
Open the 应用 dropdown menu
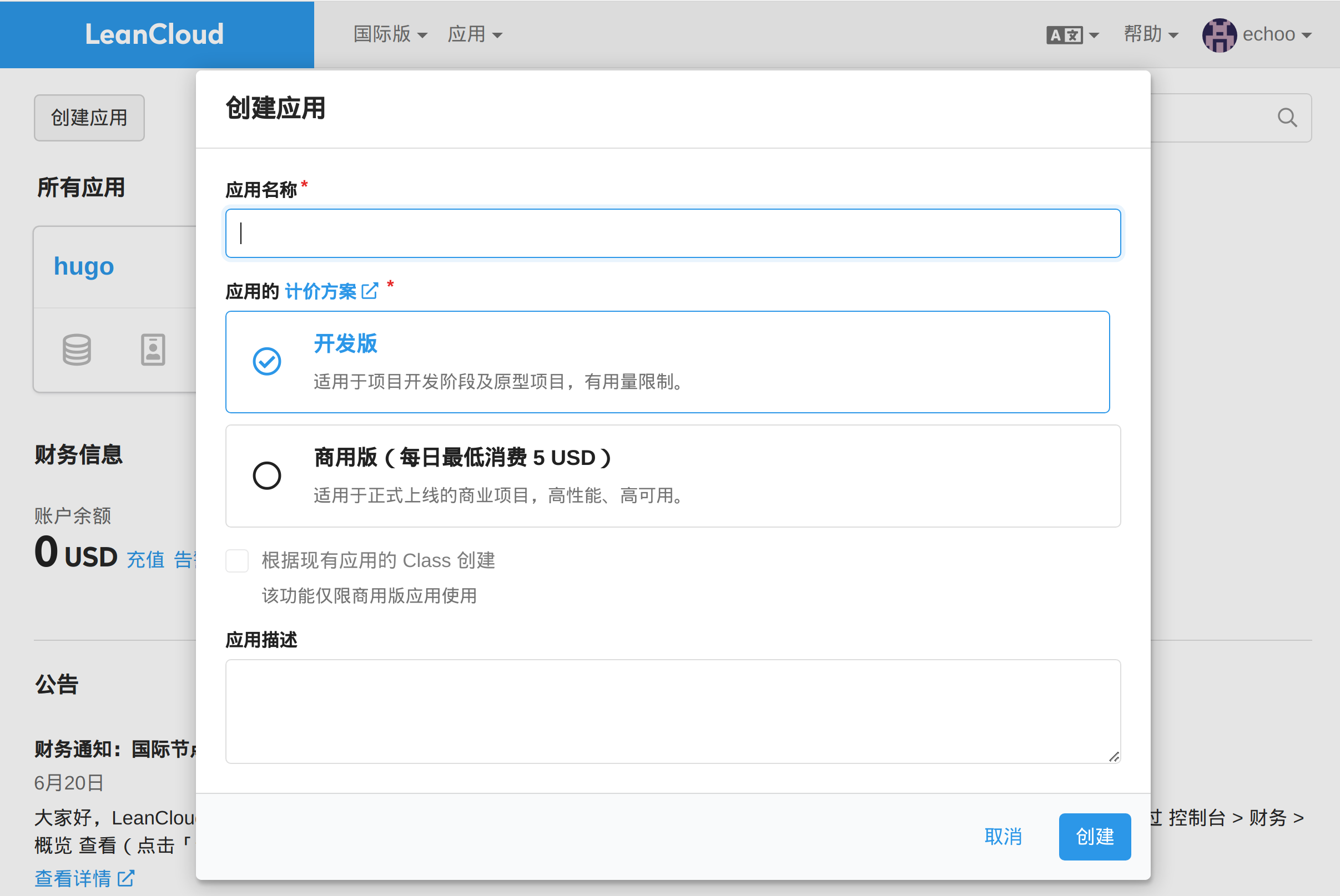[x=475, y=34]
